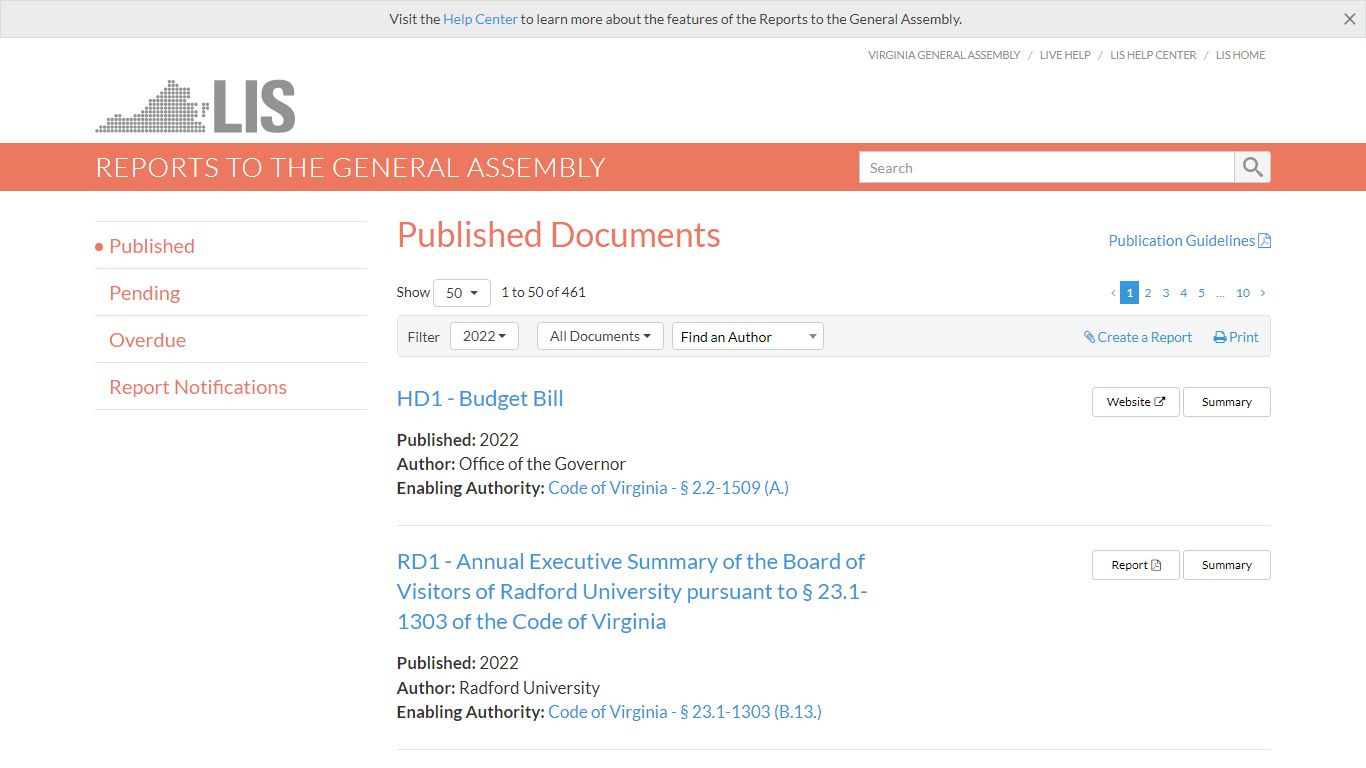Open the Find an Author combo box

click(x=748, y=336)
